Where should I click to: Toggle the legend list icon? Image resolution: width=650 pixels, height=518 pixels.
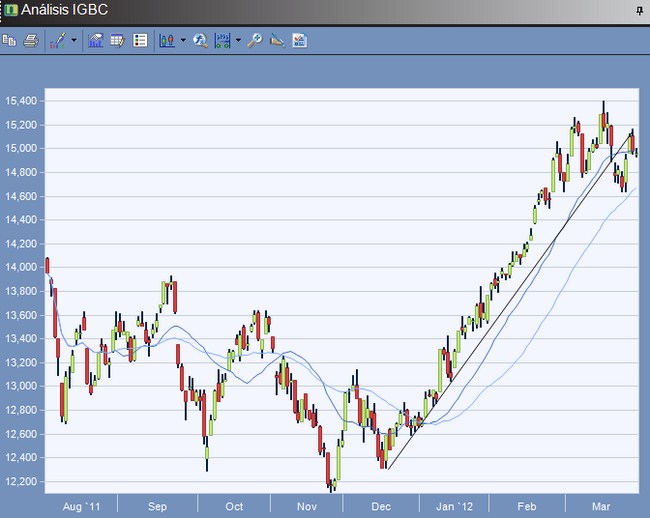tap(140, 41)
